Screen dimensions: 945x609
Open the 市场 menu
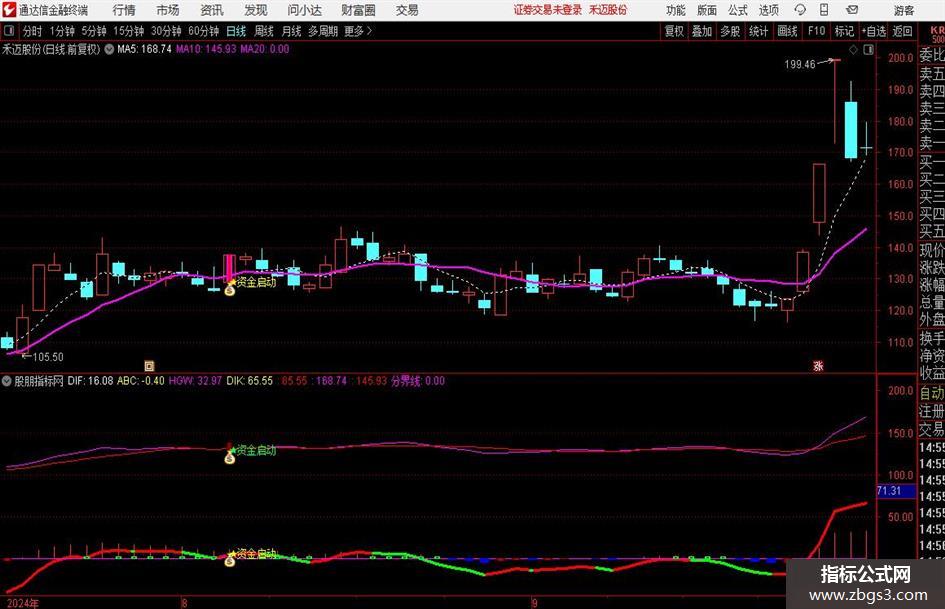click(x=168, y=10)
